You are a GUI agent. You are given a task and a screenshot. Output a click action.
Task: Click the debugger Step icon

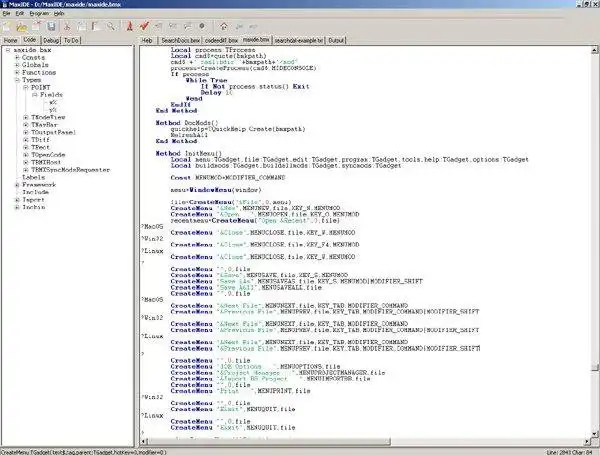point(158,26)
